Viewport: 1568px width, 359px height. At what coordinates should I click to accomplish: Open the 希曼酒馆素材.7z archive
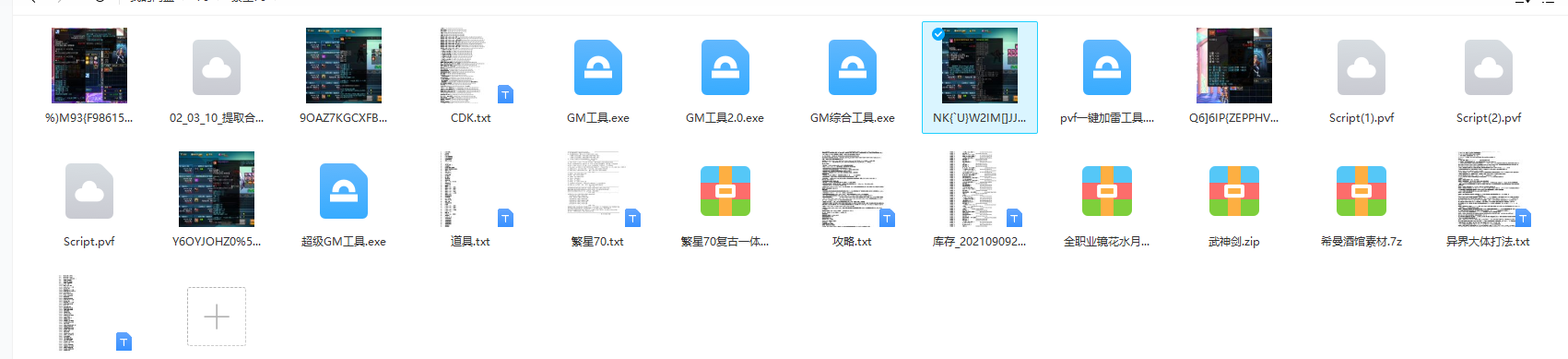1361,191
